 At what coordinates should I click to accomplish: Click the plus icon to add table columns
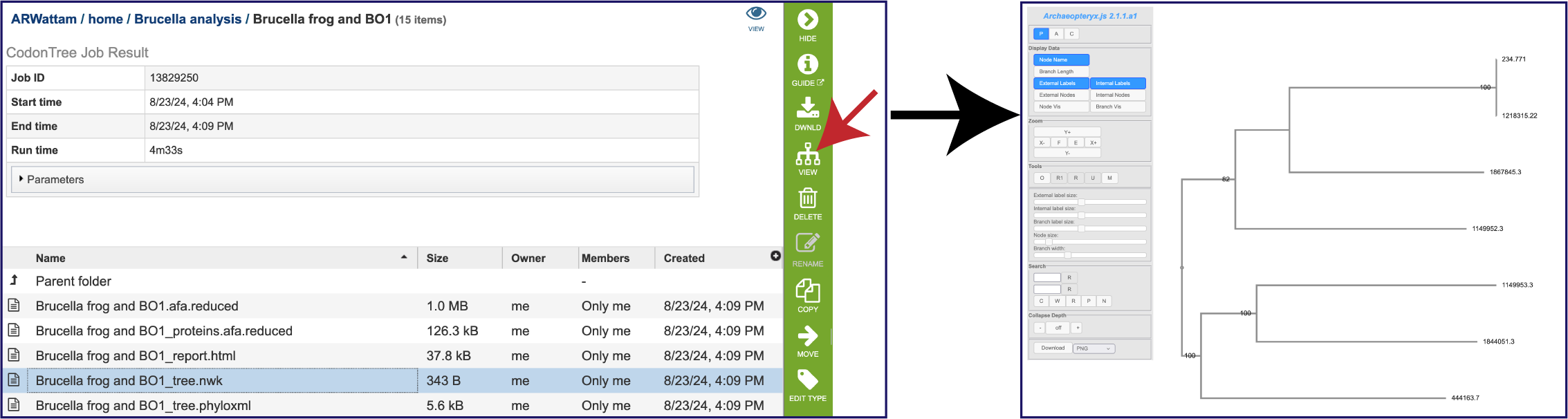(x=775, y=257)
